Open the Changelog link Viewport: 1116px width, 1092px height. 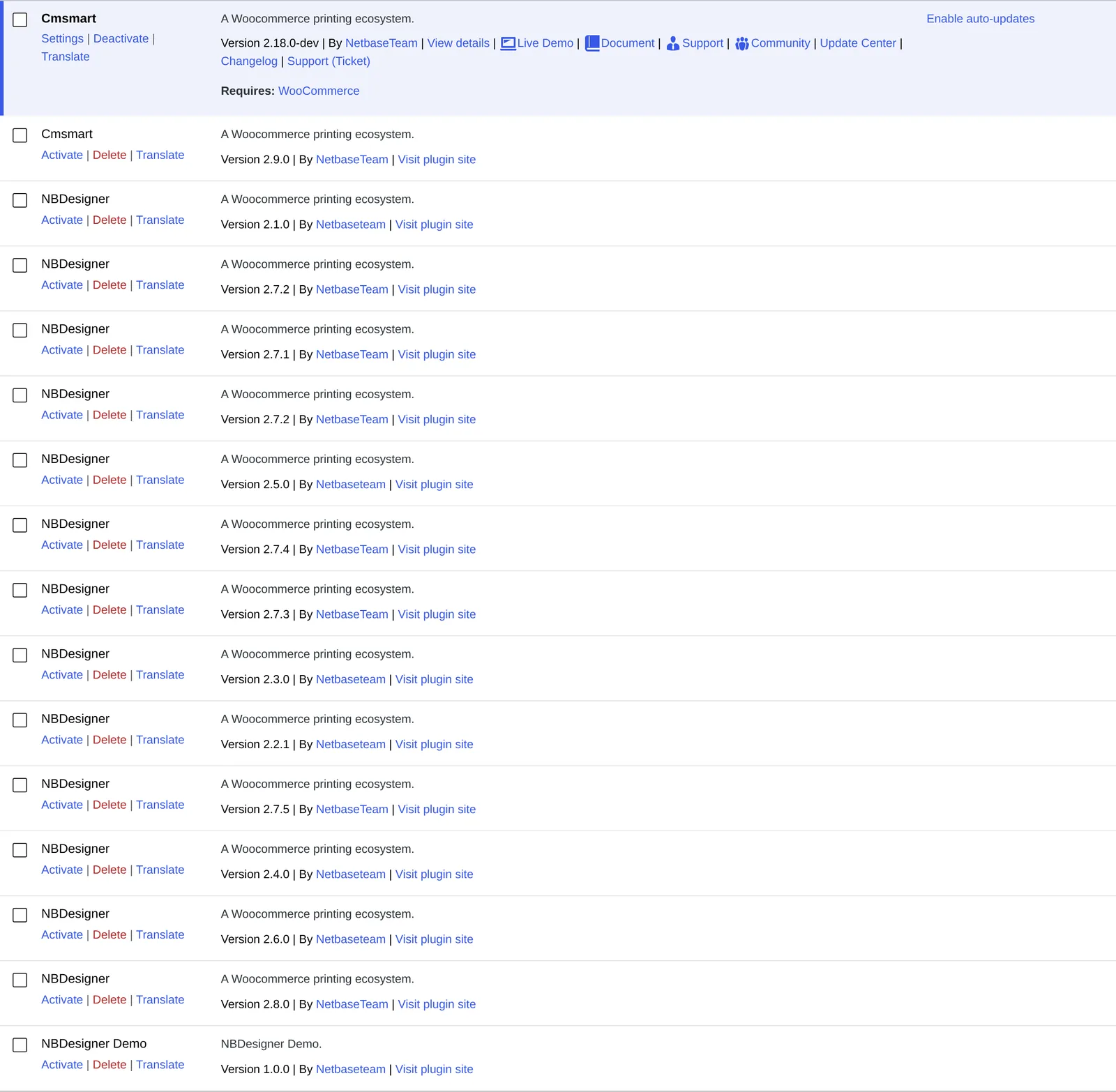tap(249, 61)
